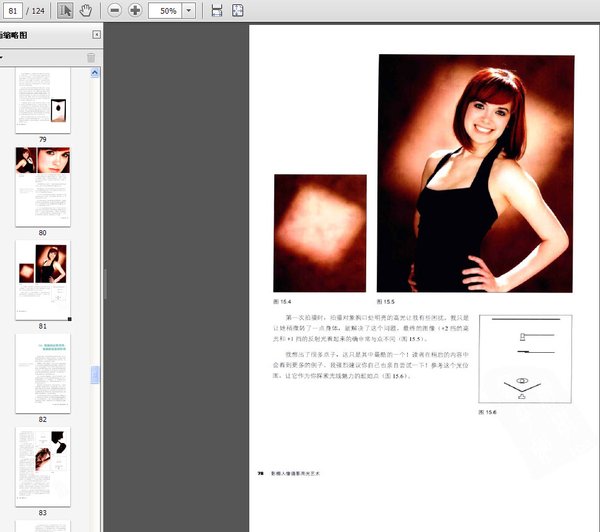Activate the Hand pan tool
This screenshot has height=532, width=600.
click(x=86, y=10)
